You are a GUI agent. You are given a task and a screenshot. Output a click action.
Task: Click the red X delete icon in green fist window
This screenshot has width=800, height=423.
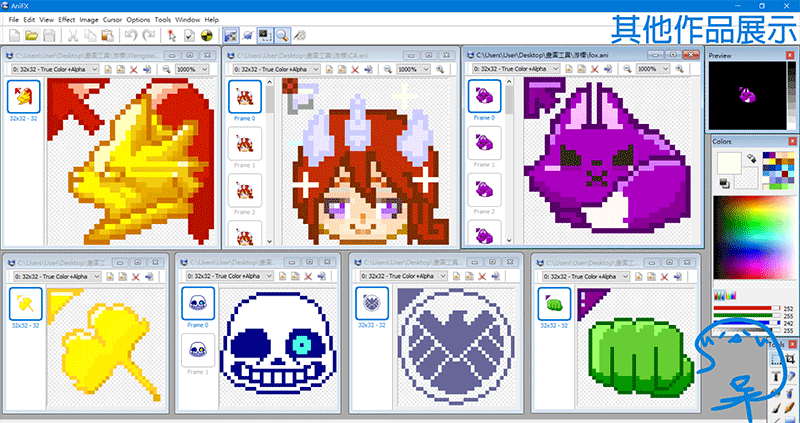[x=664, y=277]
